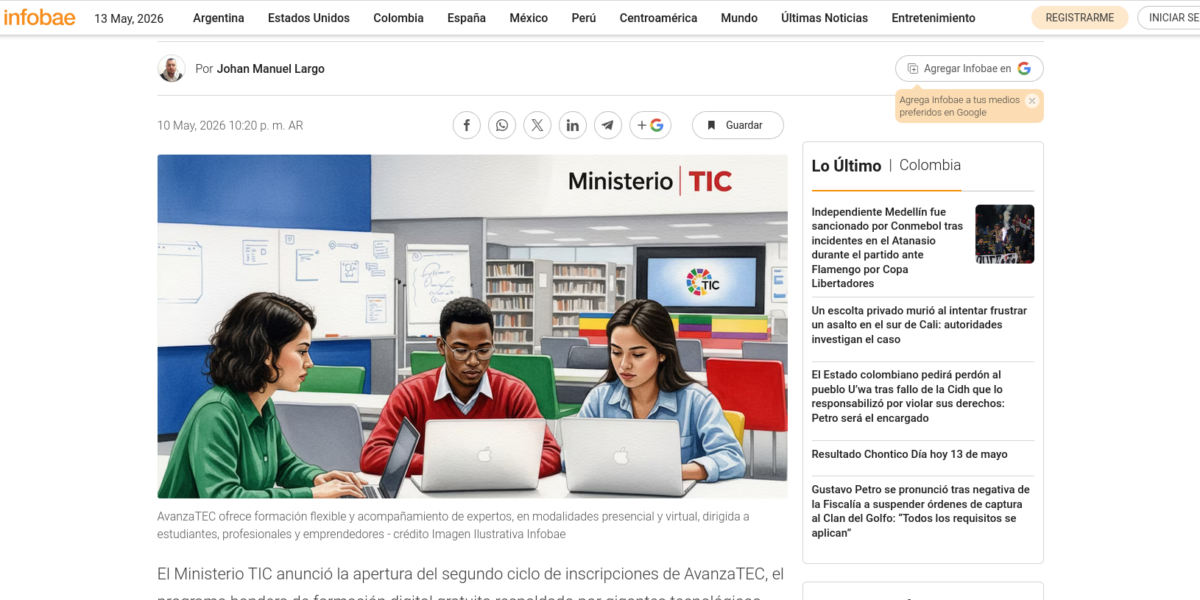
Task: Select the Lo Último sidebar tab
Action: pos(846,166)
